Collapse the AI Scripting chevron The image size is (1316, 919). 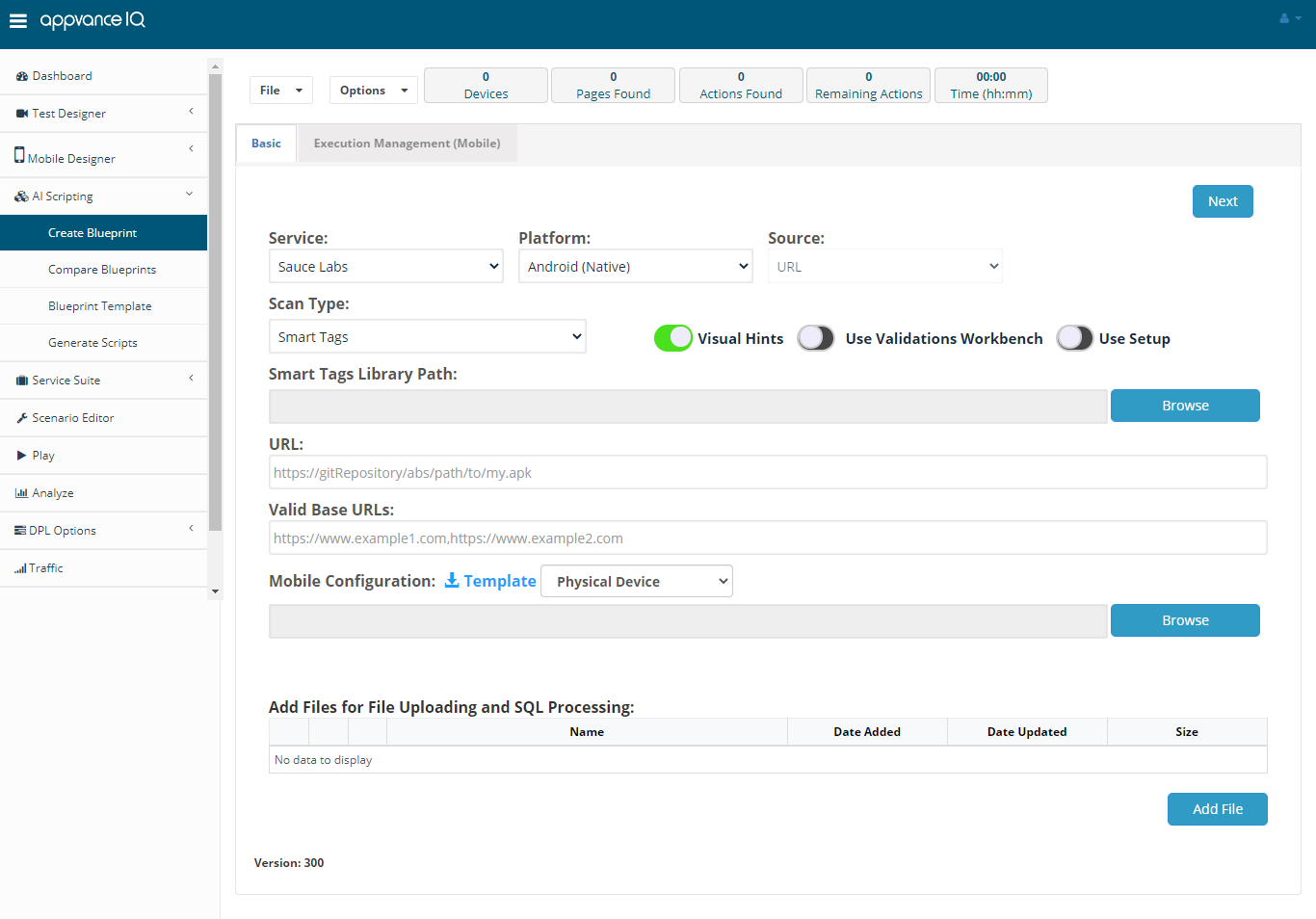coord(190,194)
